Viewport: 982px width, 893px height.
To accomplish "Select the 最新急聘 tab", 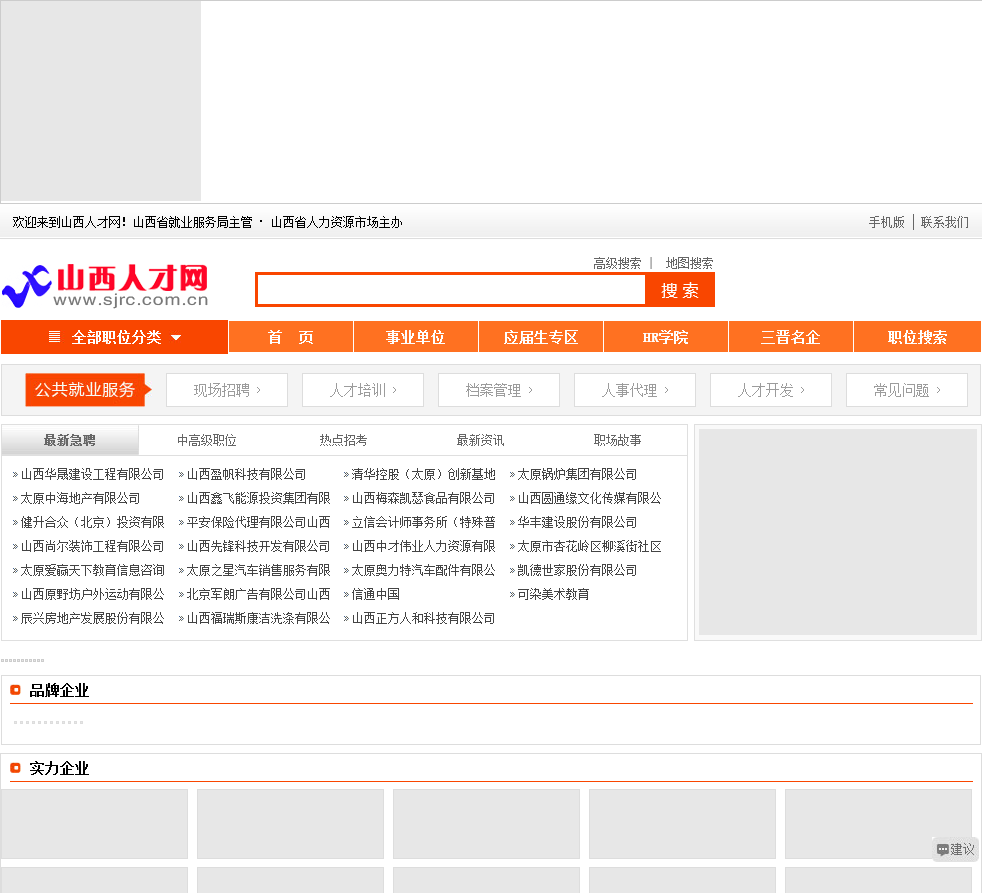I will pos(70,440).
